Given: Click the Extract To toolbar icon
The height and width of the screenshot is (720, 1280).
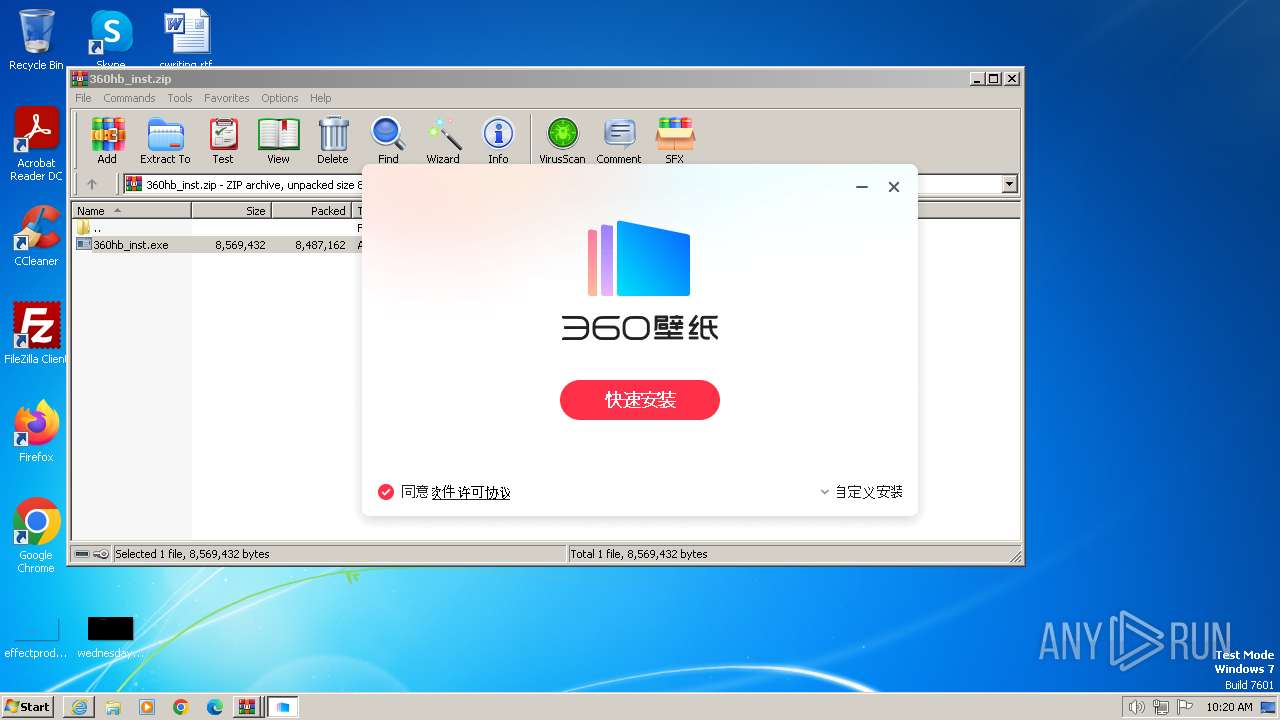Looking at the screenshot, I should pyautogui.click(x=165, y=141).
